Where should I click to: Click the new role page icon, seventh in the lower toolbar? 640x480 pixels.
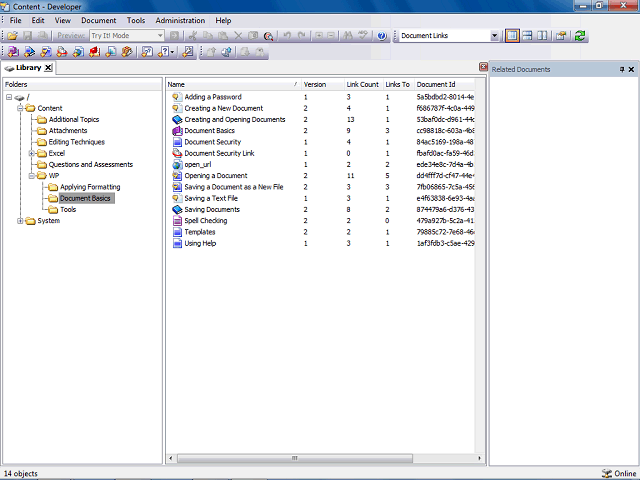111,52
